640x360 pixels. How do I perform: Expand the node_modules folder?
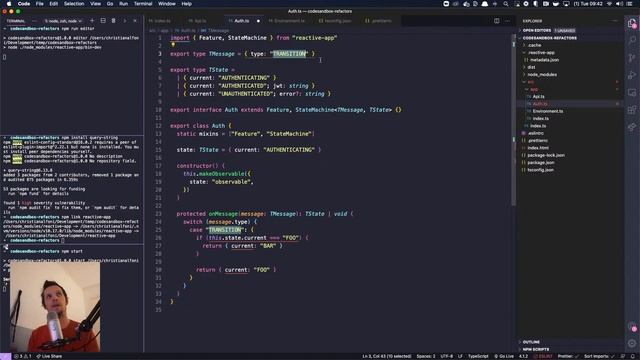[x=542, y=75]
